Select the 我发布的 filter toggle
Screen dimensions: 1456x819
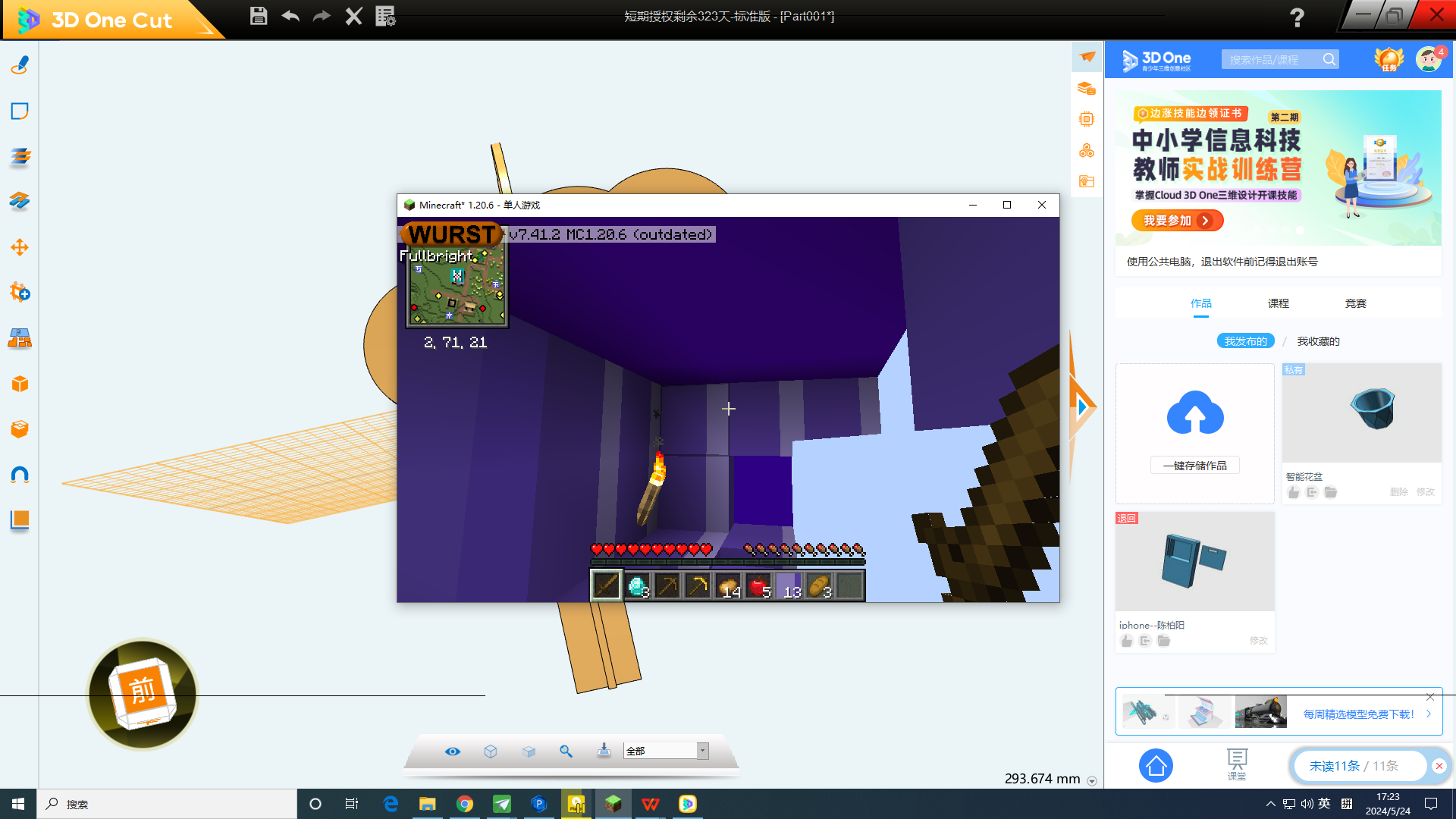pos(1245,341)
